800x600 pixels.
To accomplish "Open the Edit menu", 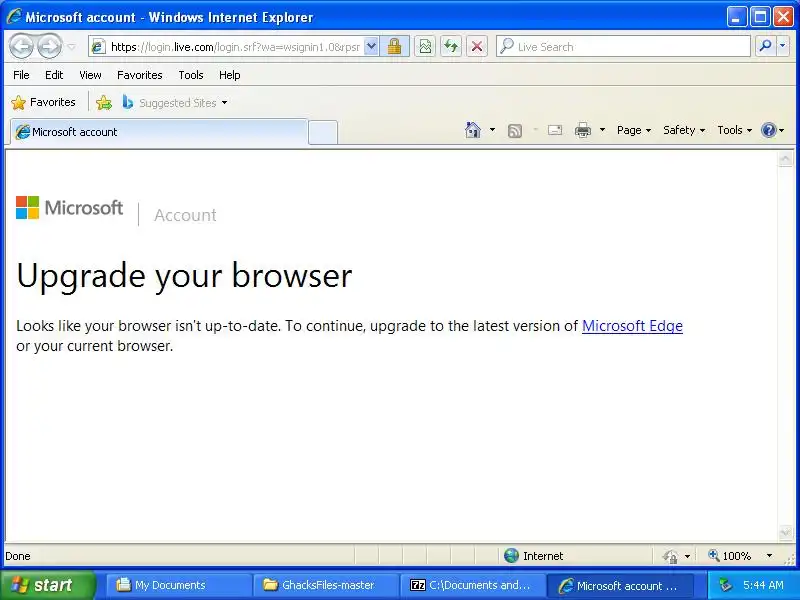I will [54, 75].
